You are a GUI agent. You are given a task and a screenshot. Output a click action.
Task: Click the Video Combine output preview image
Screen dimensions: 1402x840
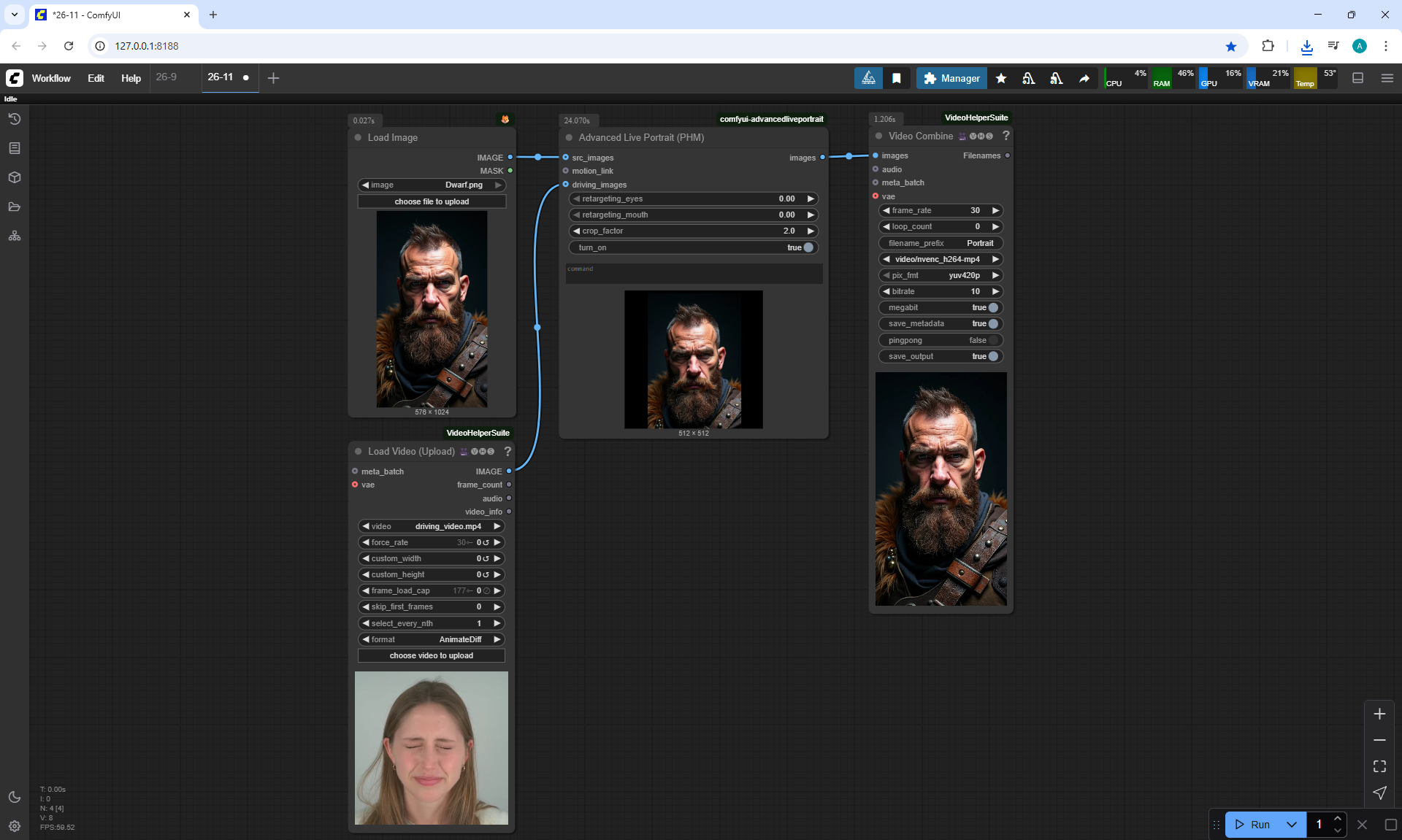click(941, 488)
